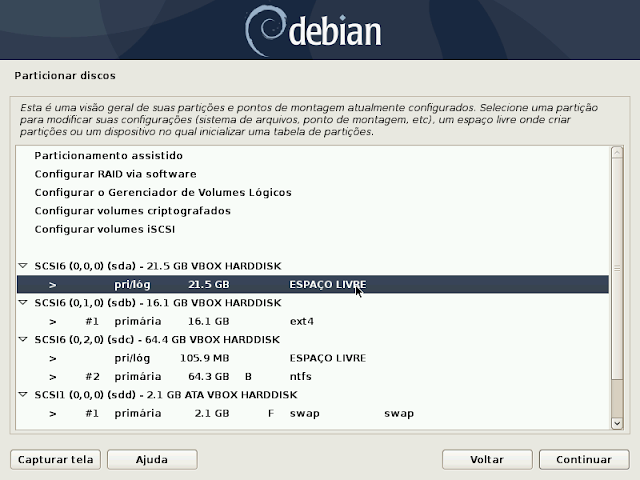Click the 'F' format flag on swap row
The height and width of the screenshot is (480, 640).
[x=271, y=413]
